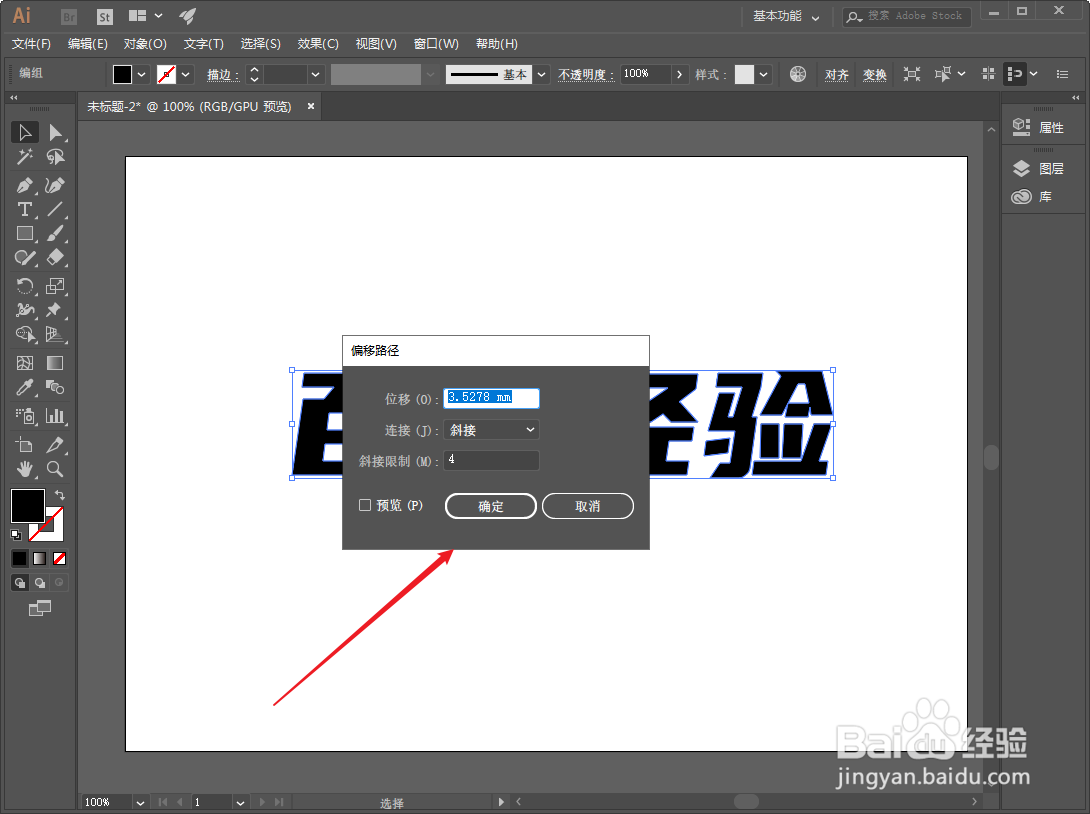Select the Hand tool
1090x814 pixels.
(x=24, y=469)
